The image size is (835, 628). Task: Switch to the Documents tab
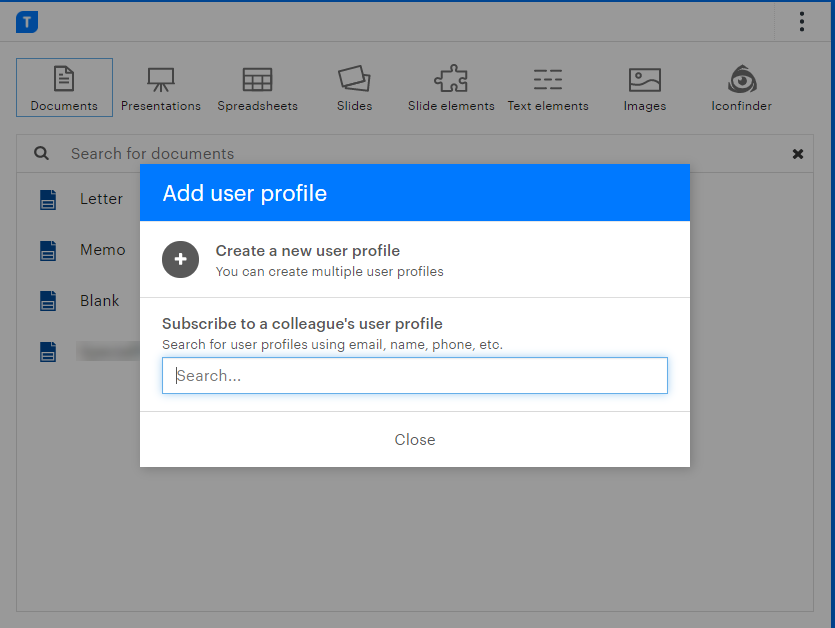click(64, 87)
